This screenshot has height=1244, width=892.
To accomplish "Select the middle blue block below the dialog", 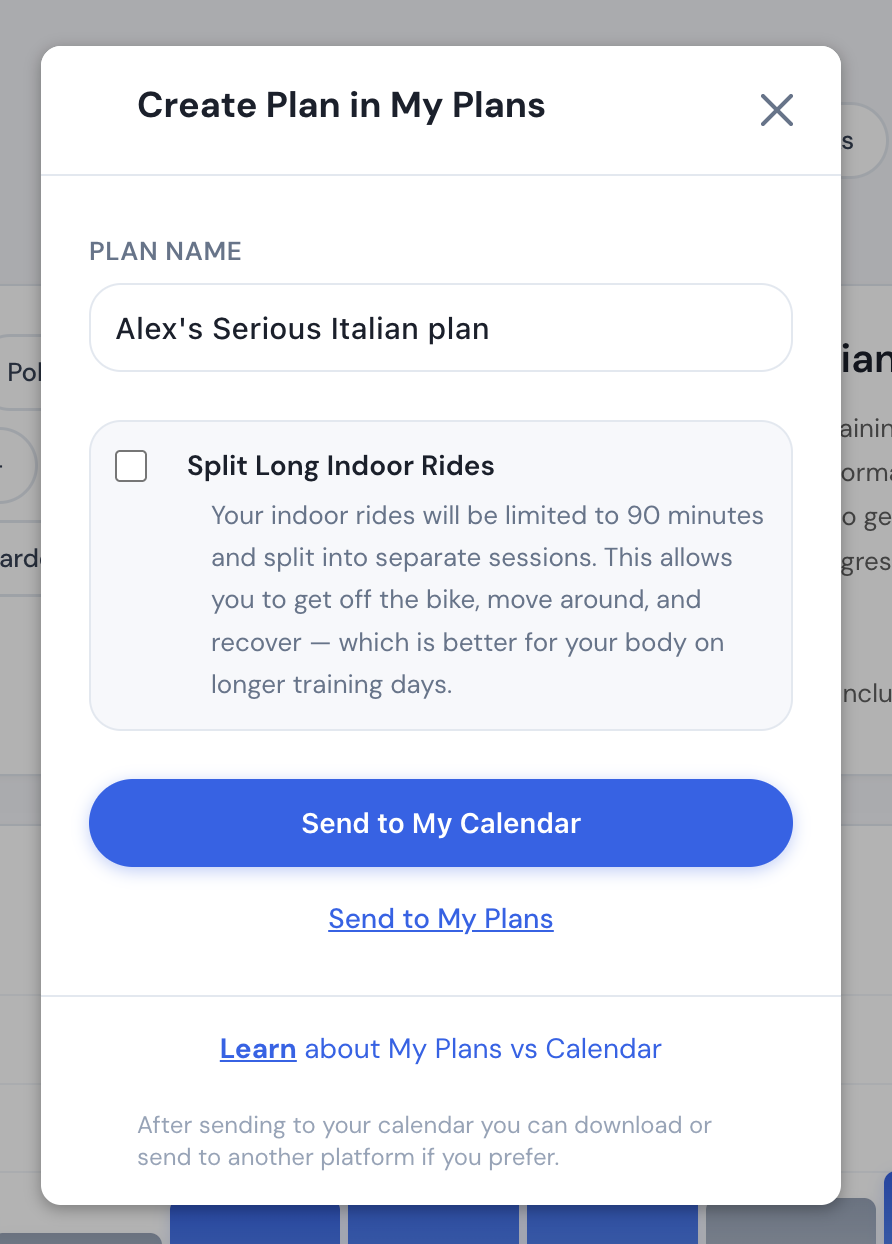I will click(433, 1224).
